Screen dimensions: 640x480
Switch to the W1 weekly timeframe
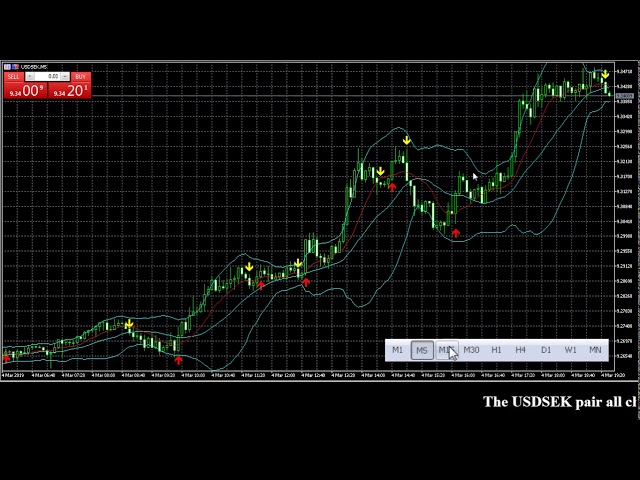click(570, 350)
